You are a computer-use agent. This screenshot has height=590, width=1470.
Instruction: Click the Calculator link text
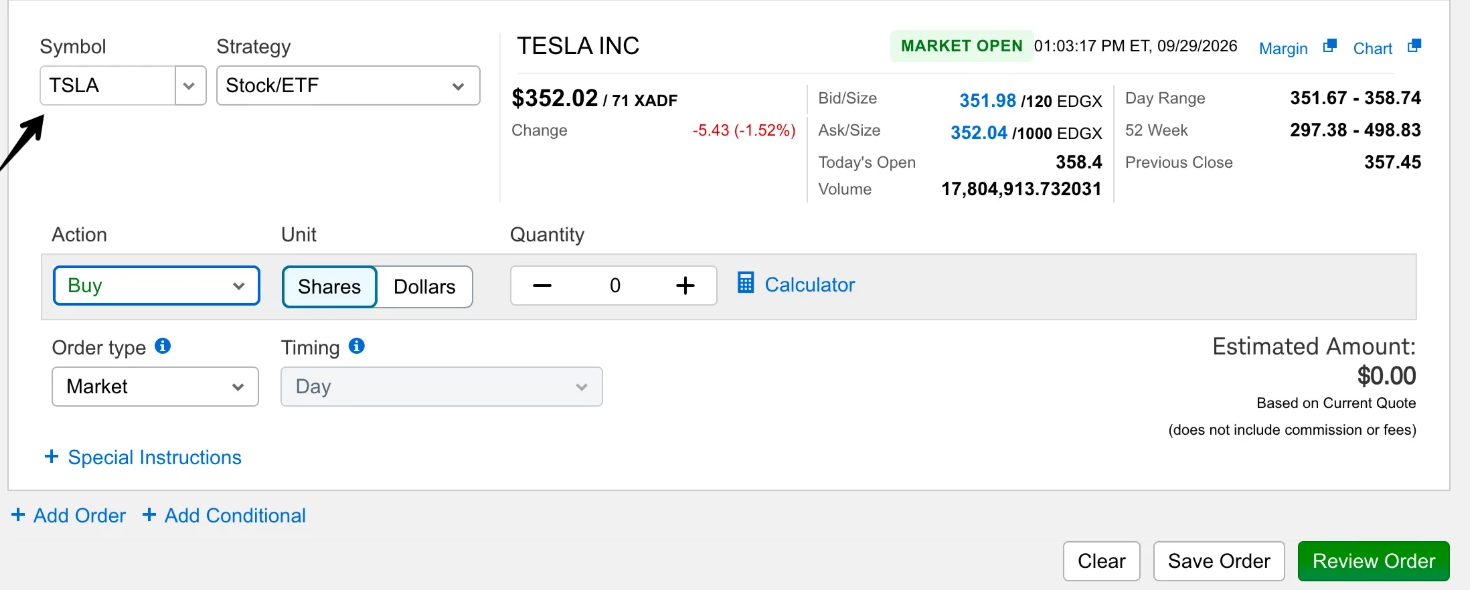[x=810, y=285]
